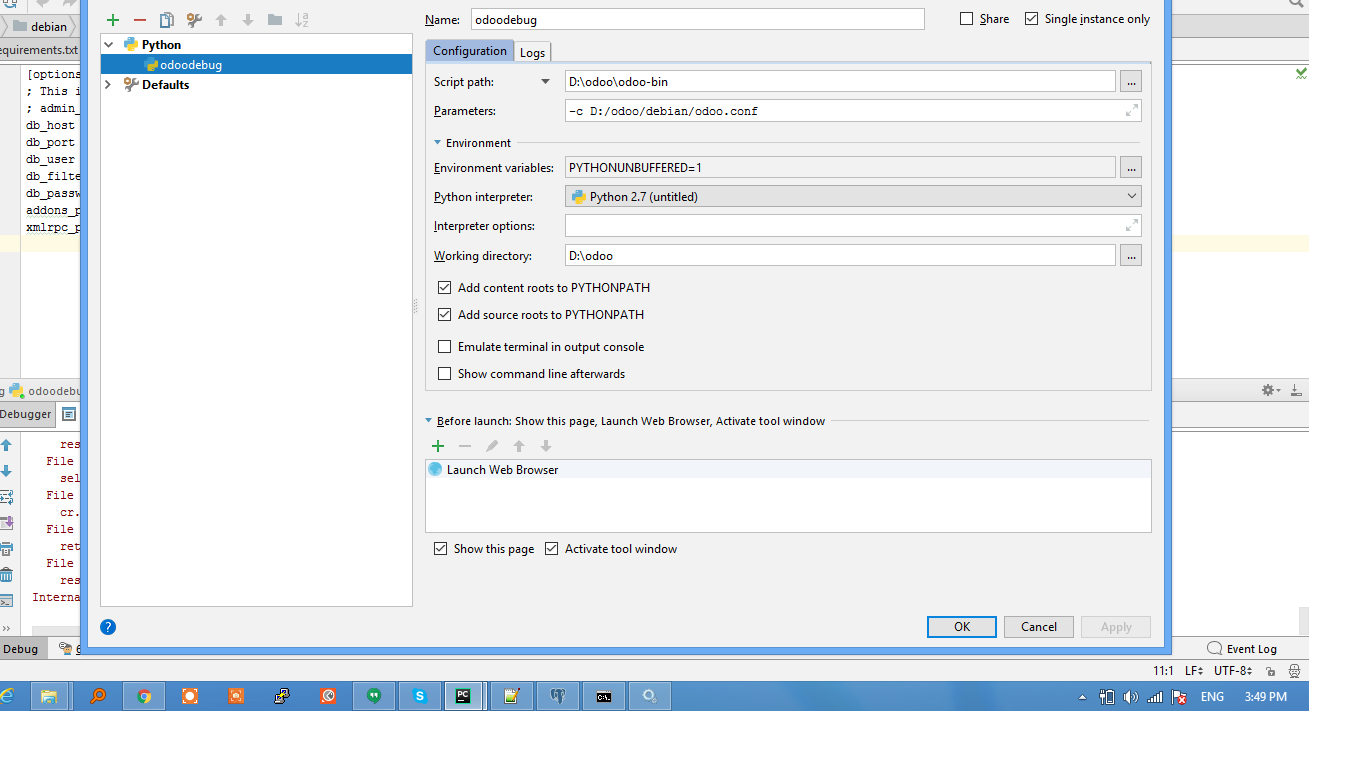
Task: Browse for the working directory
Action: 1131,256
